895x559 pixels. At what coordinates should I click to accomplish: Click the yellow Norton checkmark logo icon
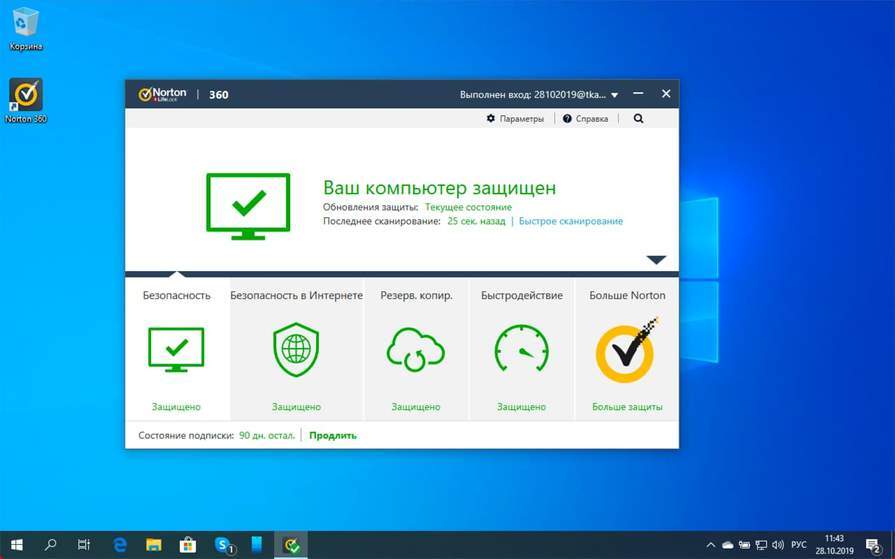coord(626,350)
